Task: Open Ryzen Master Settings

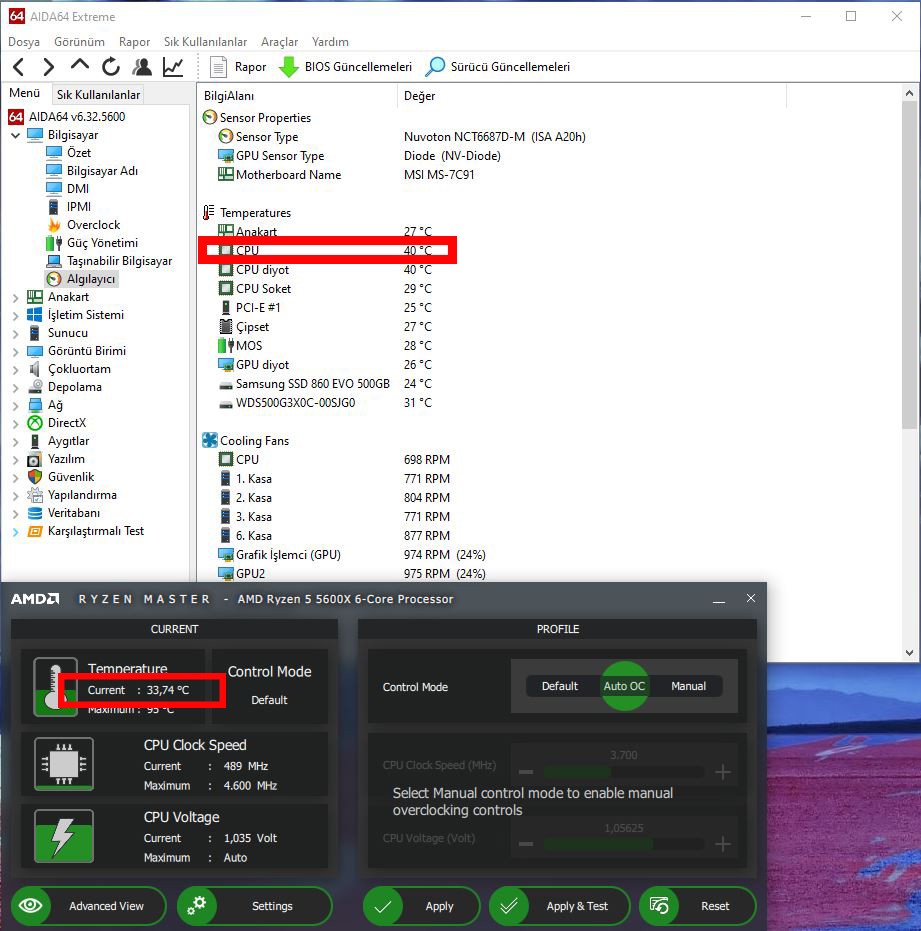Action: (255, 906)
